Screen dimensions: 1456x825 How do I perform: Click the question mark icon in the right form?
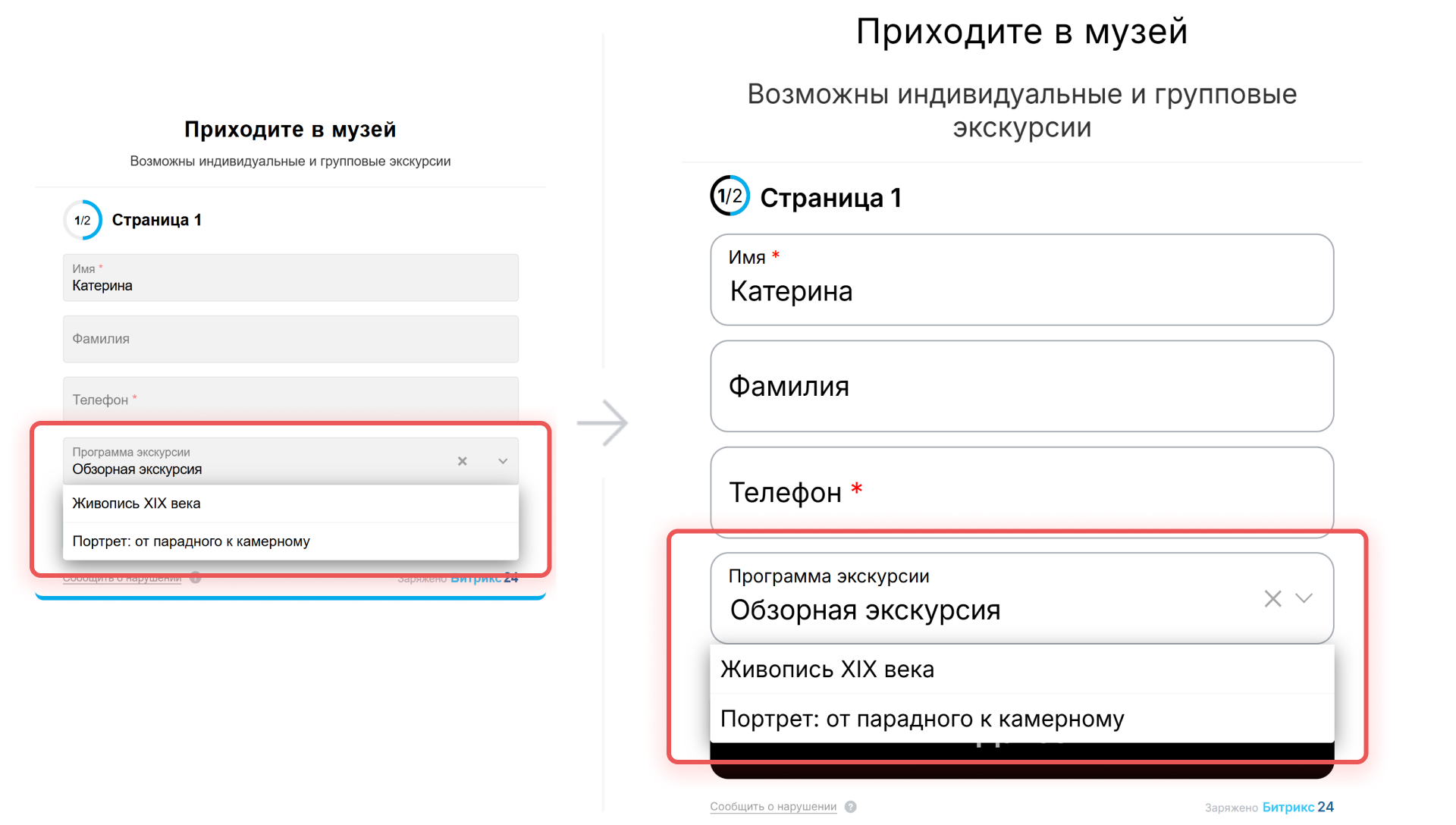851,807
